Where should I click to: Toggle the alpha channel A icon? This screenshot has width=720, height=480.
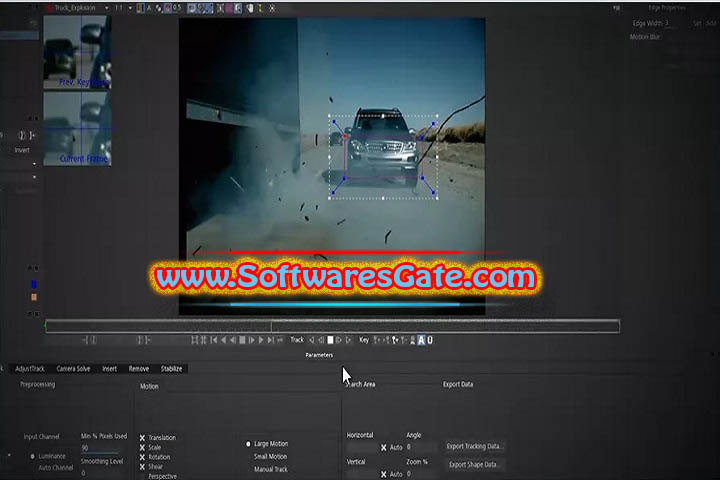(149, 8)
